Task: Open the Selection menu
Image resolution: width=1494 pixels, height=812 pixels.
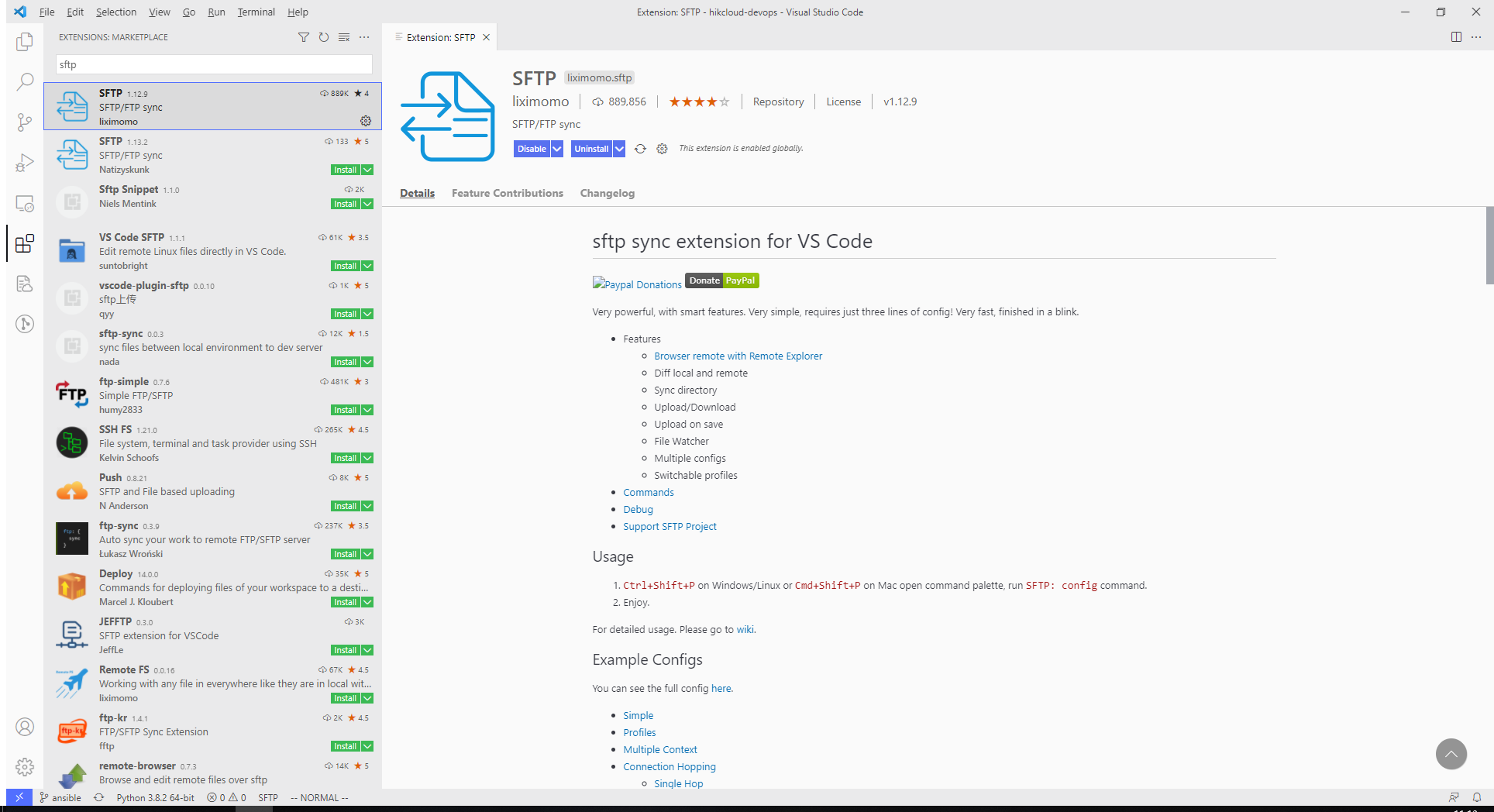Action: click(116, 12)
